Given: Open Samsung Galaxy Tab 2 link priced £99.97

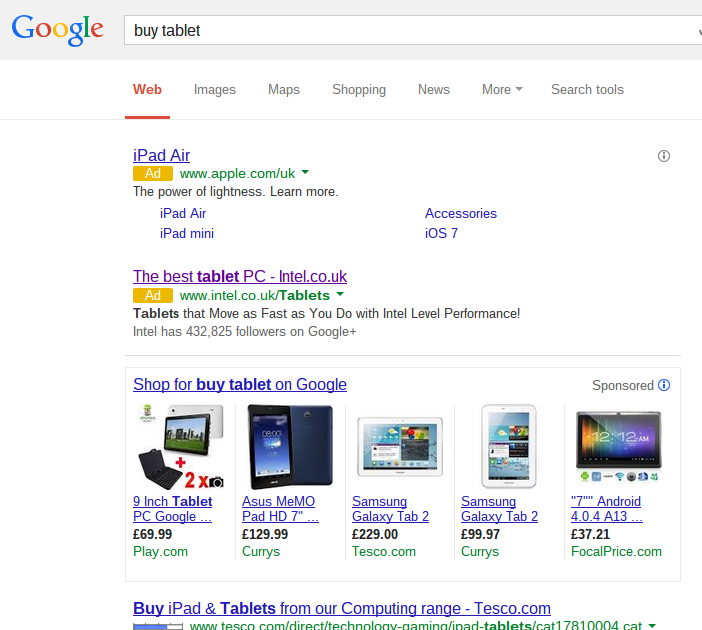Looking at the screenshot, I should tap(499, 509).
